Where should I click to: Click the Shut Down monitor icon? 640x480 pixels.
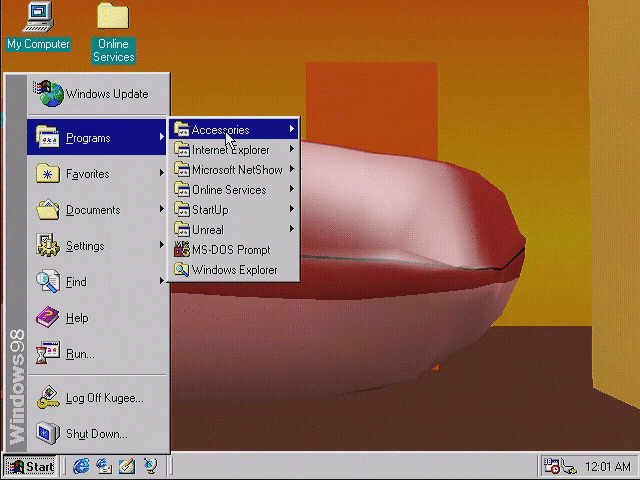coord(48,433)
